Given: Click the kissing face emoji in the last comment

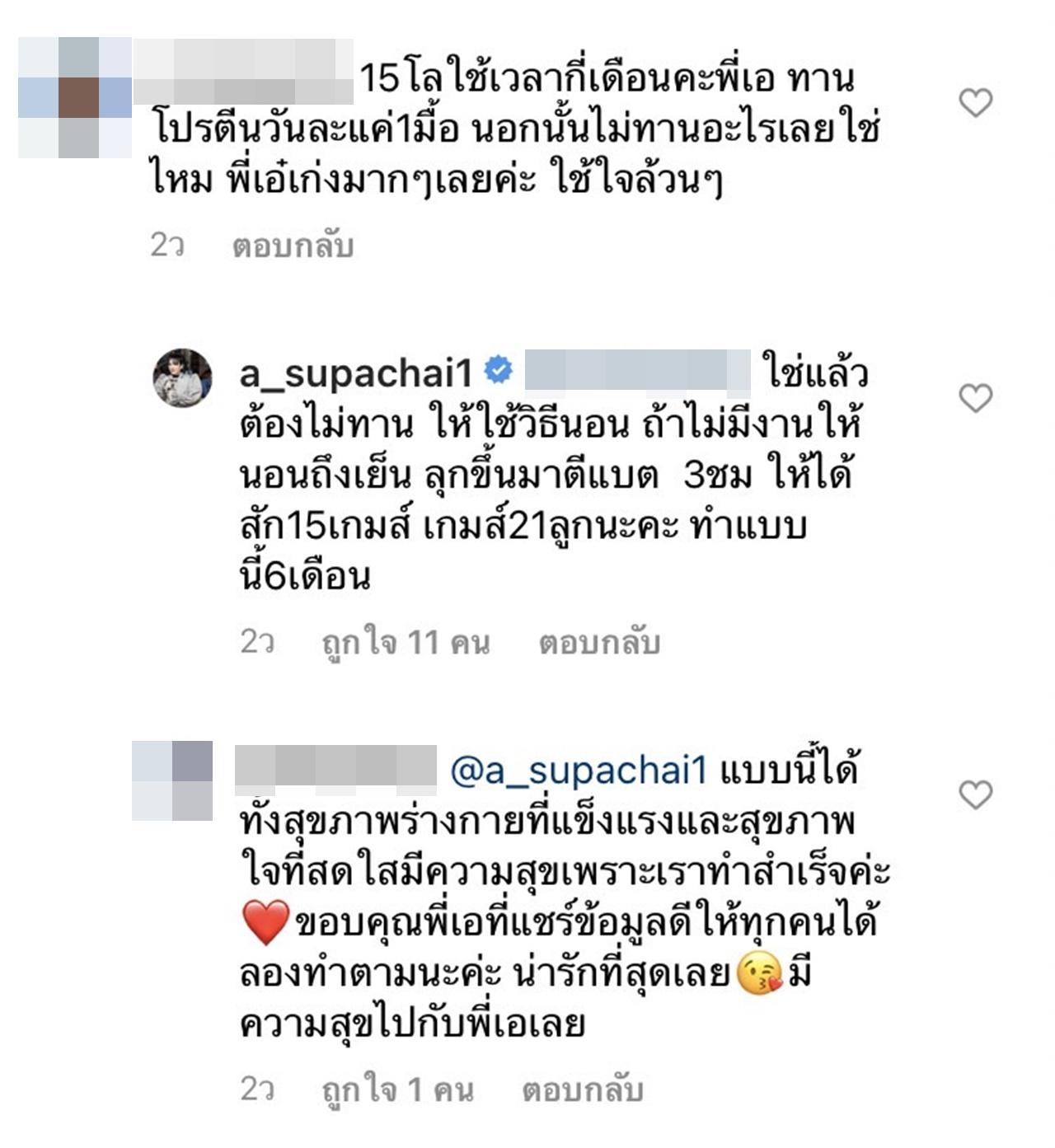Looking at the screenshot, I should point(759,973).
